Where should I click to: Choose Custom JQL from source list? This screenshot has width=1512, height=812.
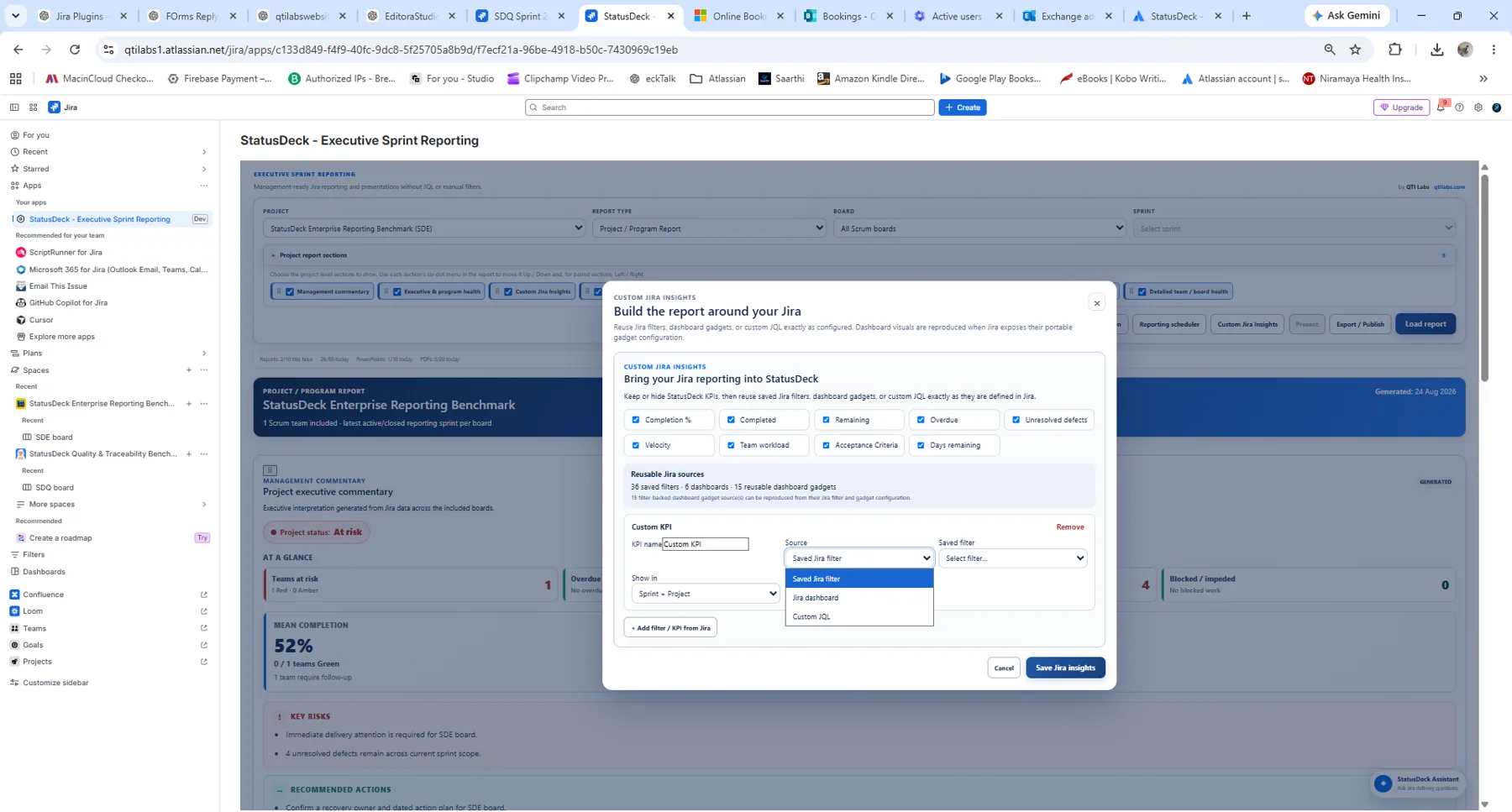pyautogui.click(x=859, y=616)
